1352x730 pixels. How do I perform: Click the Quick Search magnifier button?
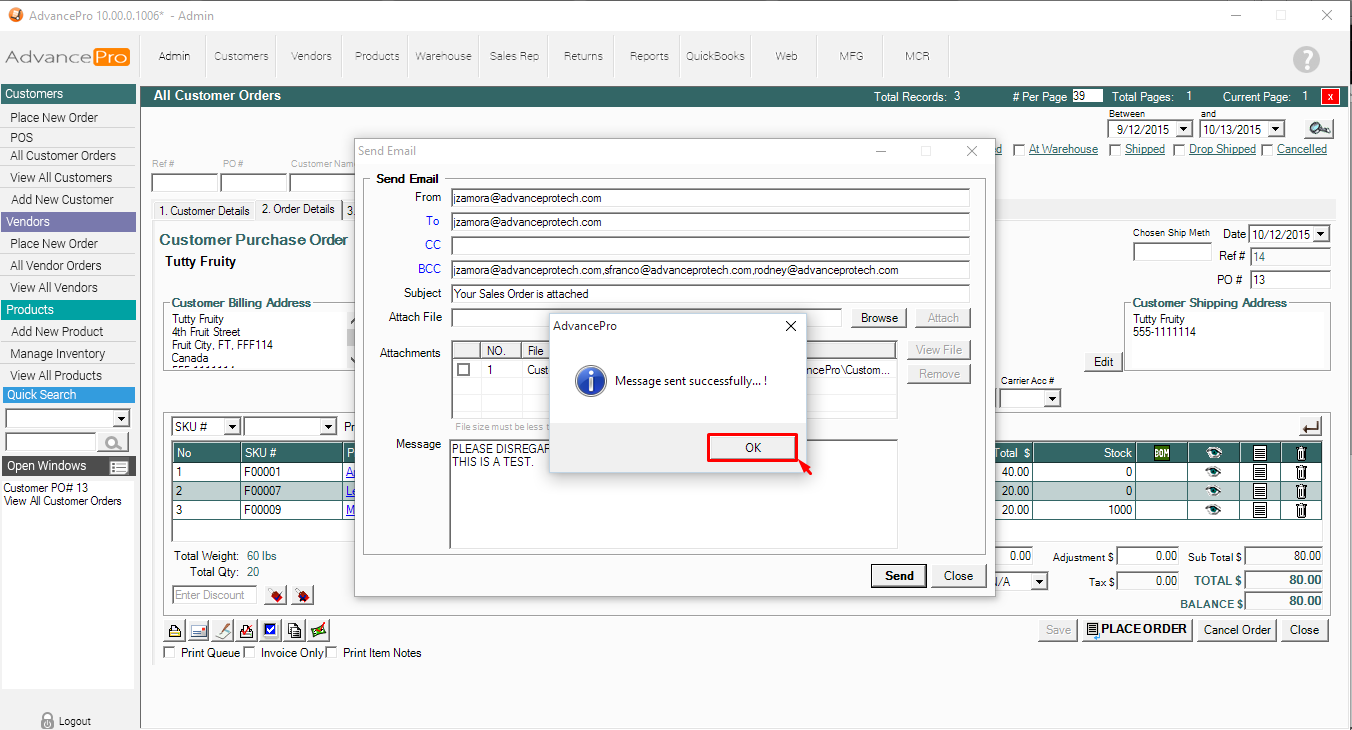[113, 442]
